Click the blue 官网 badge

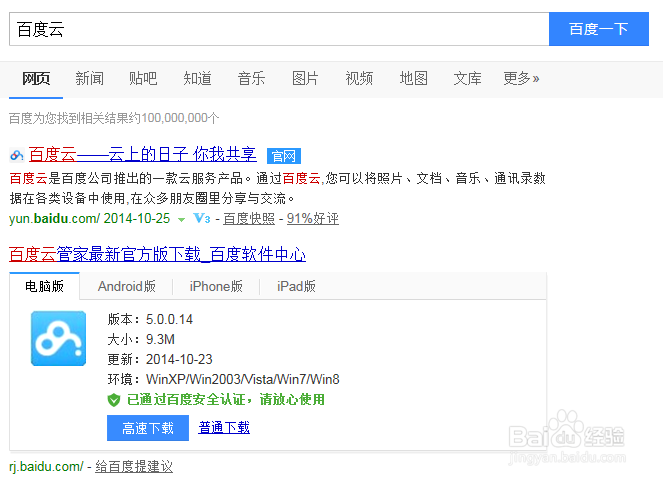(284, 156)
